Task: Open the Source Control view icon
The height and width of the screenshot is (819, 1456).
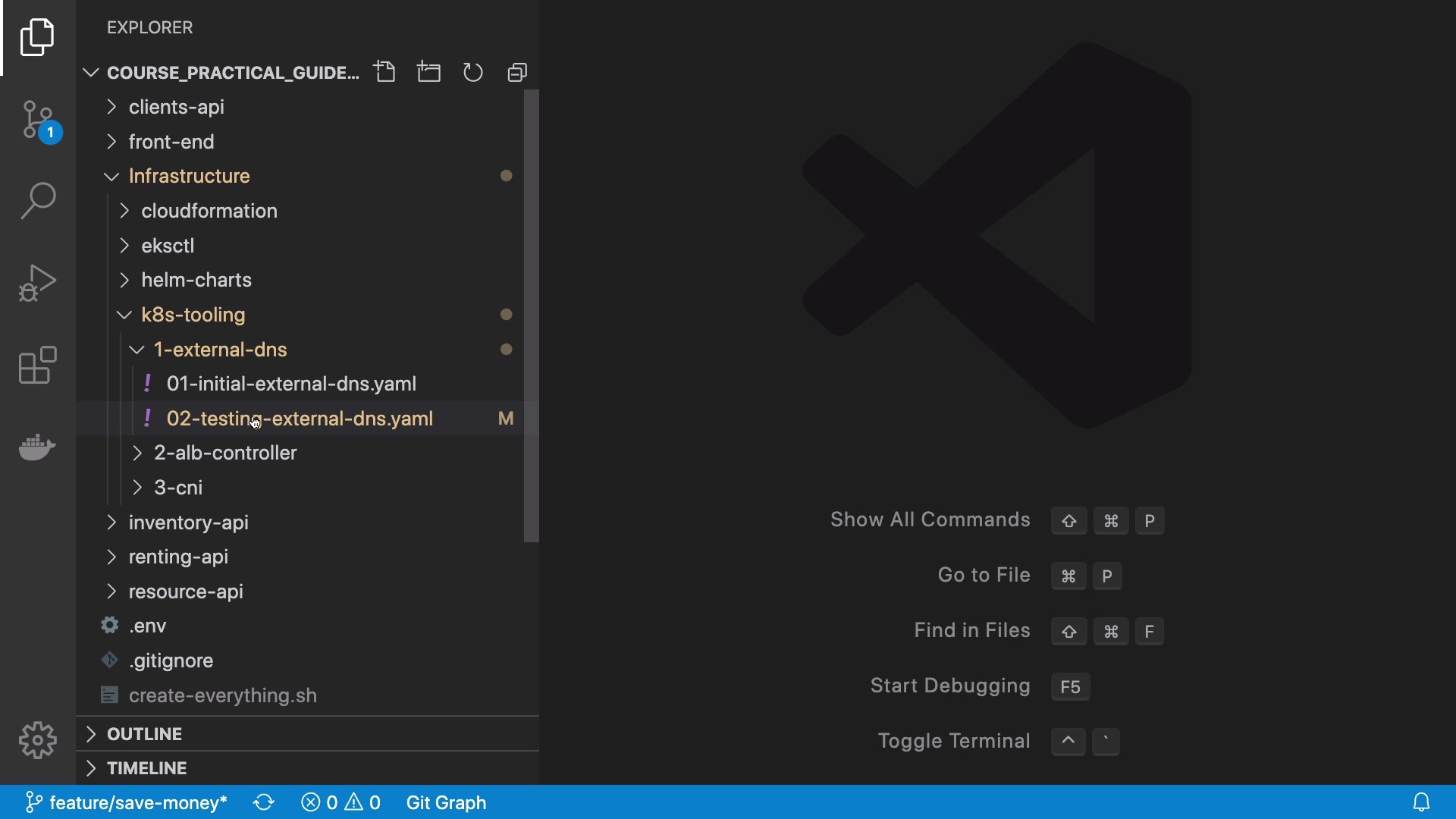Action: pyautogui.click(x=38, y=120)
